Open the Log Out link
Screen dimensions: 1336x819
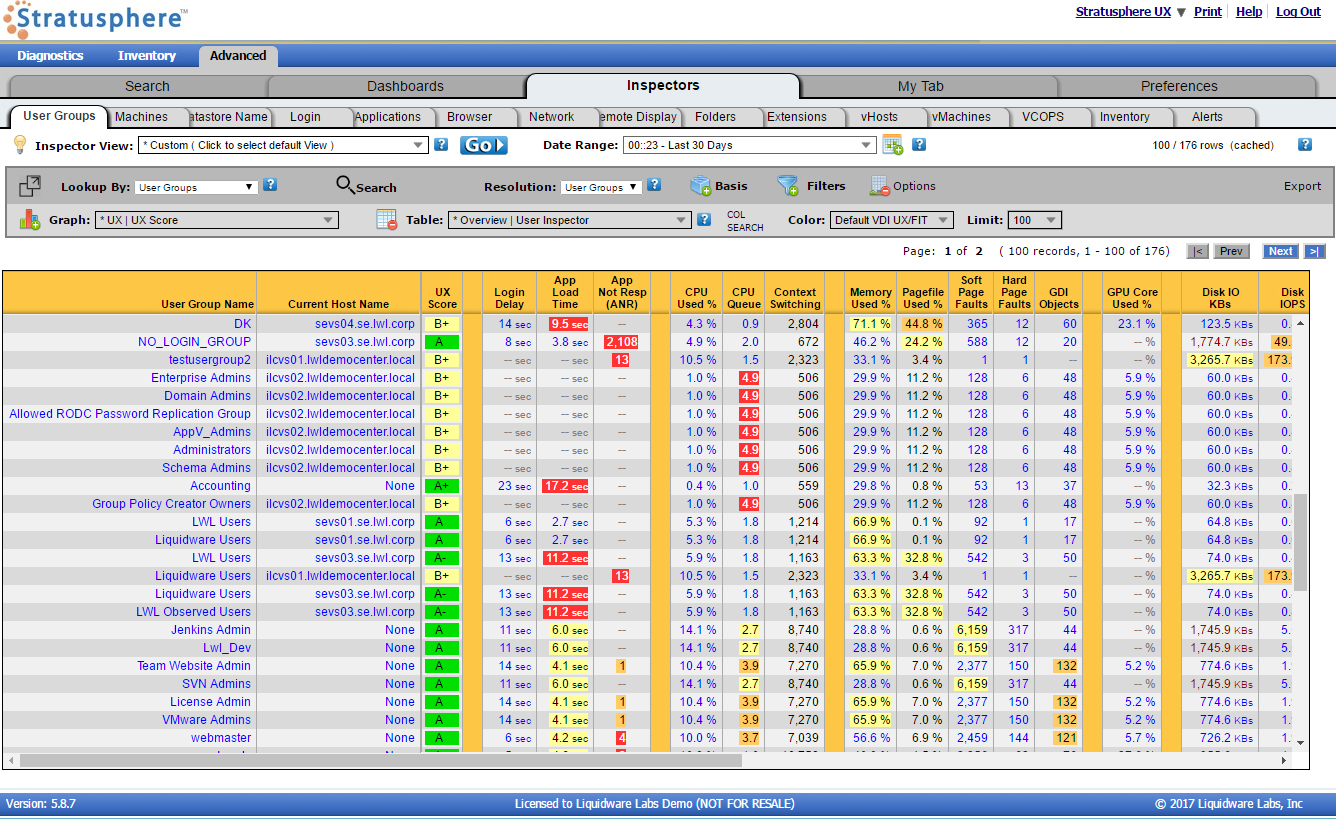coord(1298,12)
